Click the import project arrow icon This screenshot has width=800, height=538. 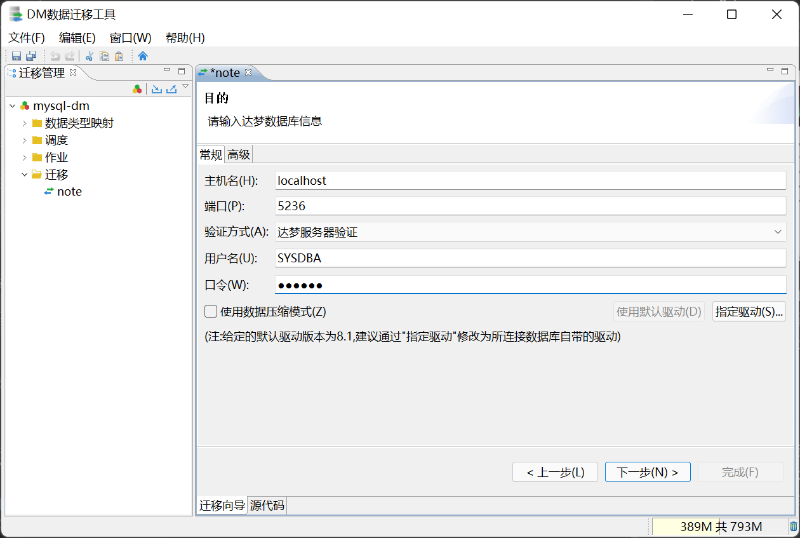157,89
